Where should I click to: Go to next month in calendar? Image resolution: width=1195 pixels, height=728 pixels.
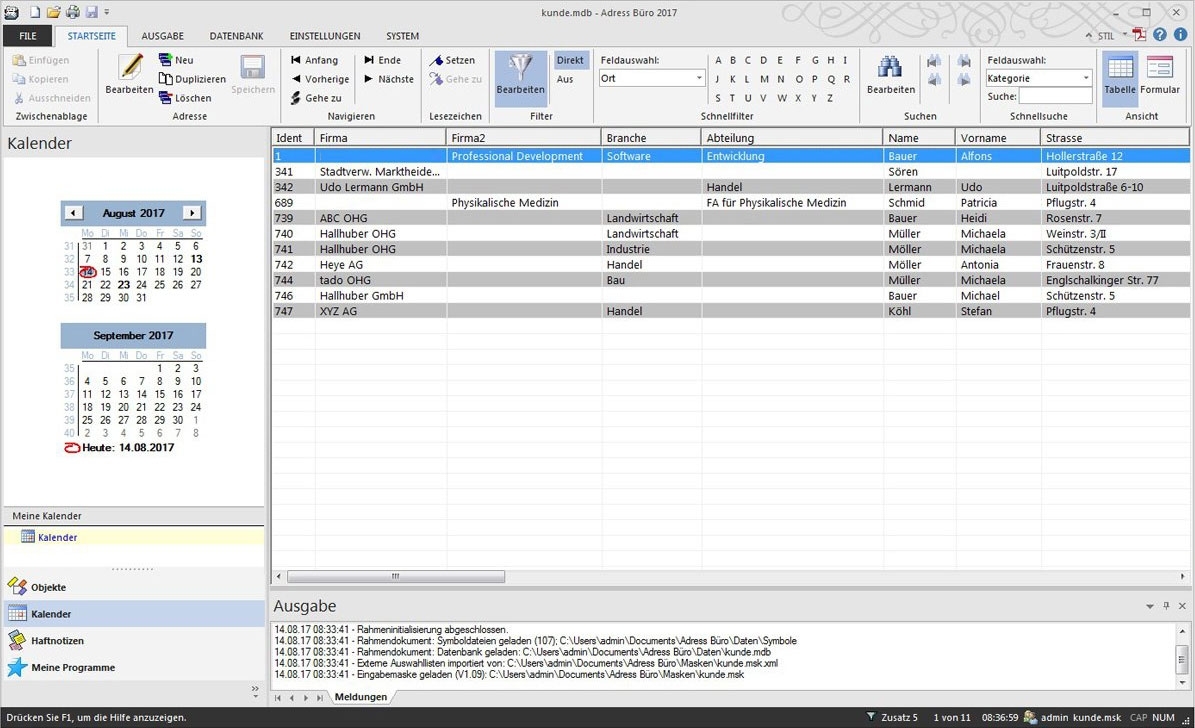coord(192,213)
